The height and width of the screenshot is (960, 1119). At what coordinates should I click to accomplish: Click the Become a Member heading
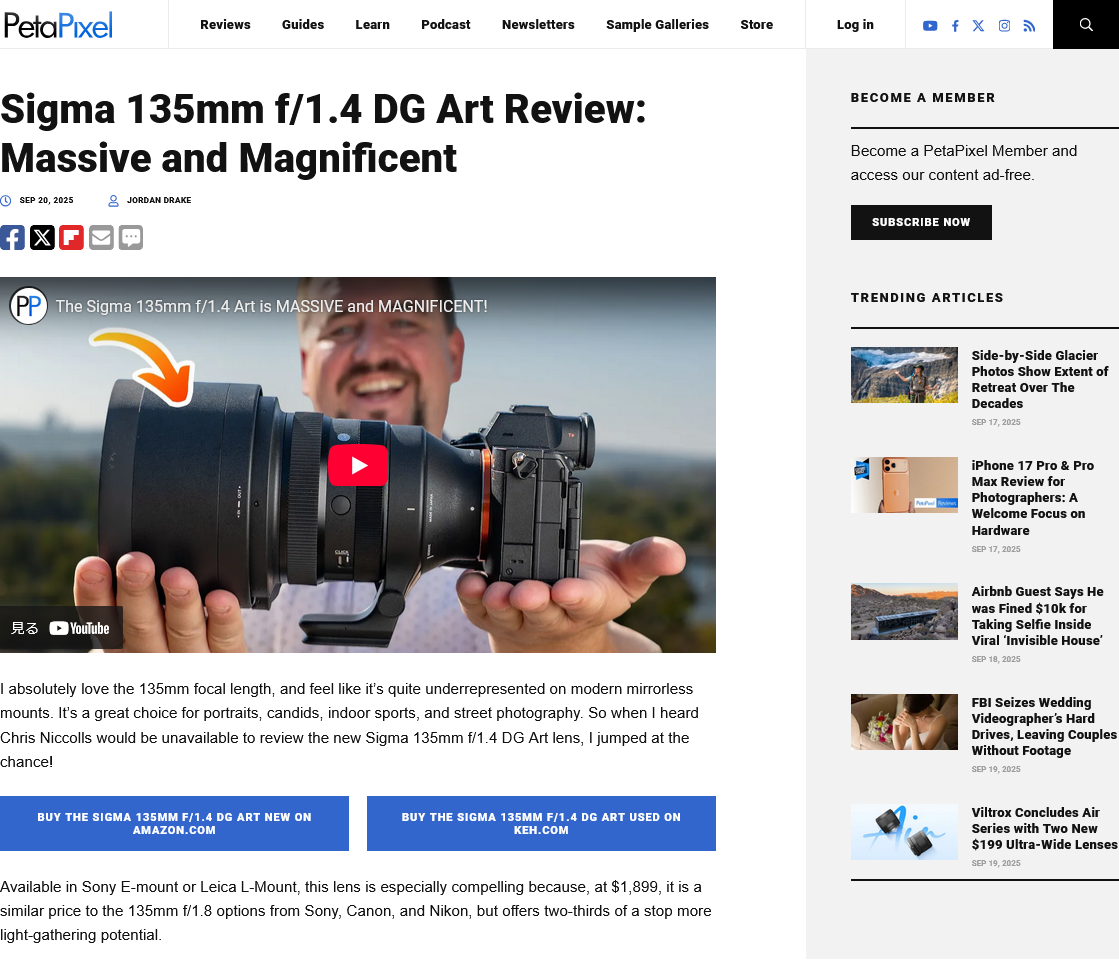(x=923, y=98)
